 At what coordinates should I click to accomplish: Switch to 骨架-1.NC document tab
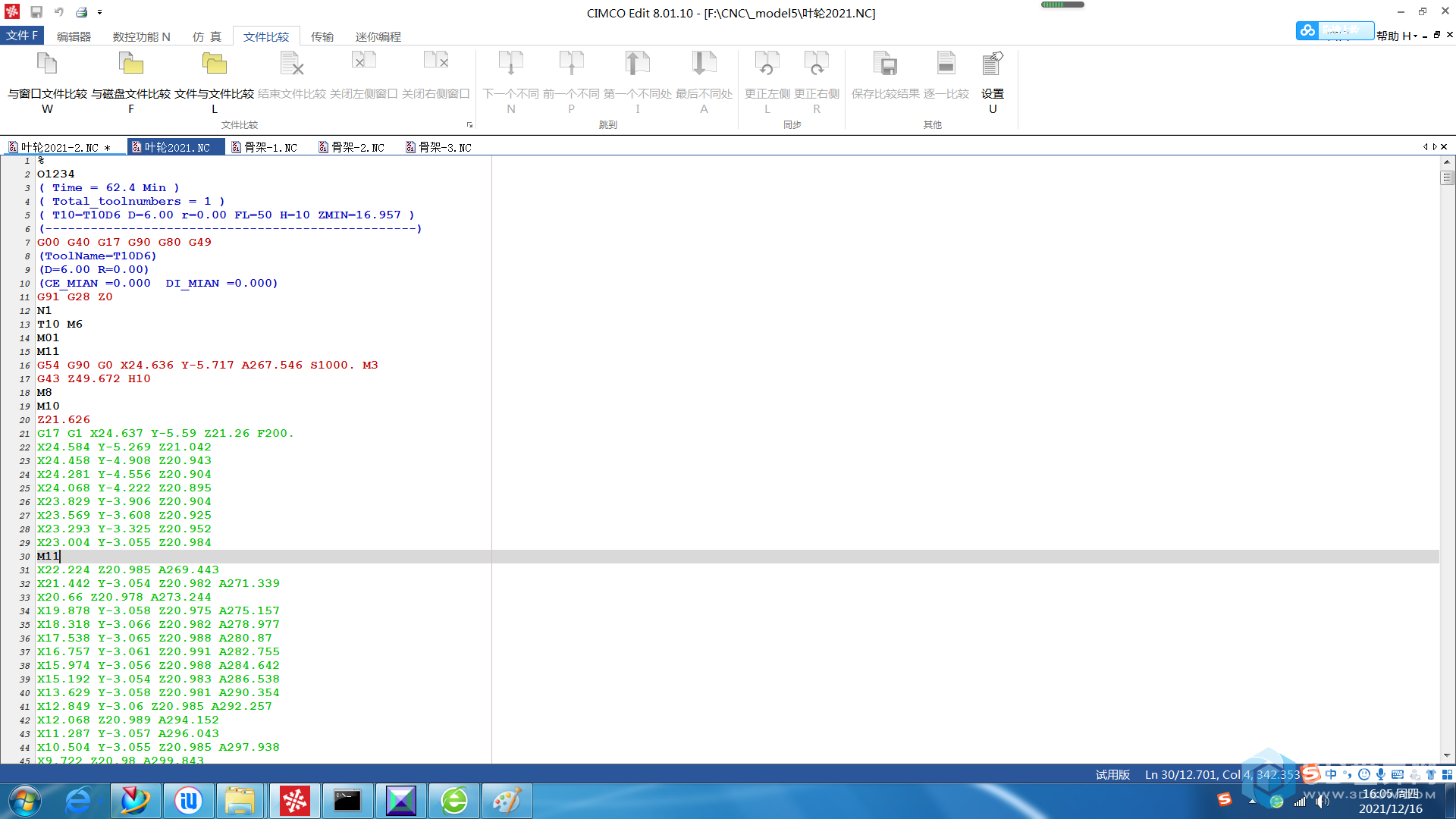point(265,147)
